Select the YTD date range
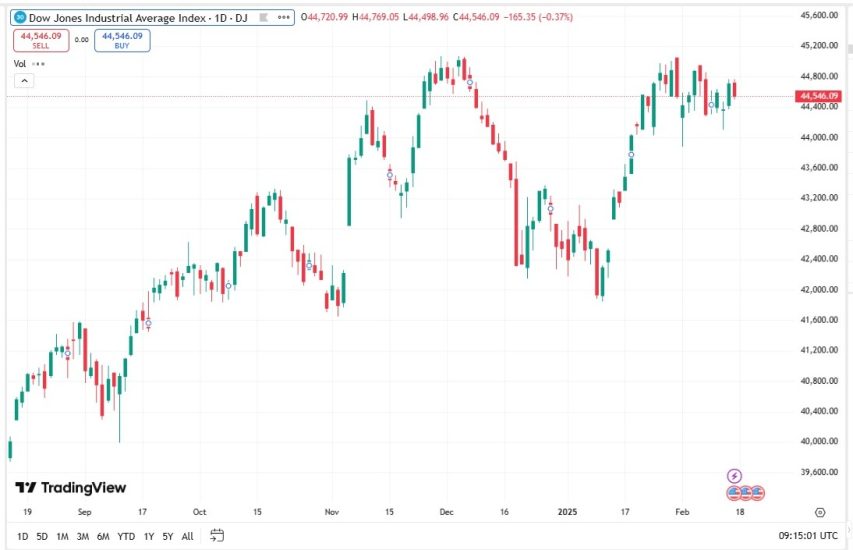Viewport: 853px width, 550px height. click(126, 536)
